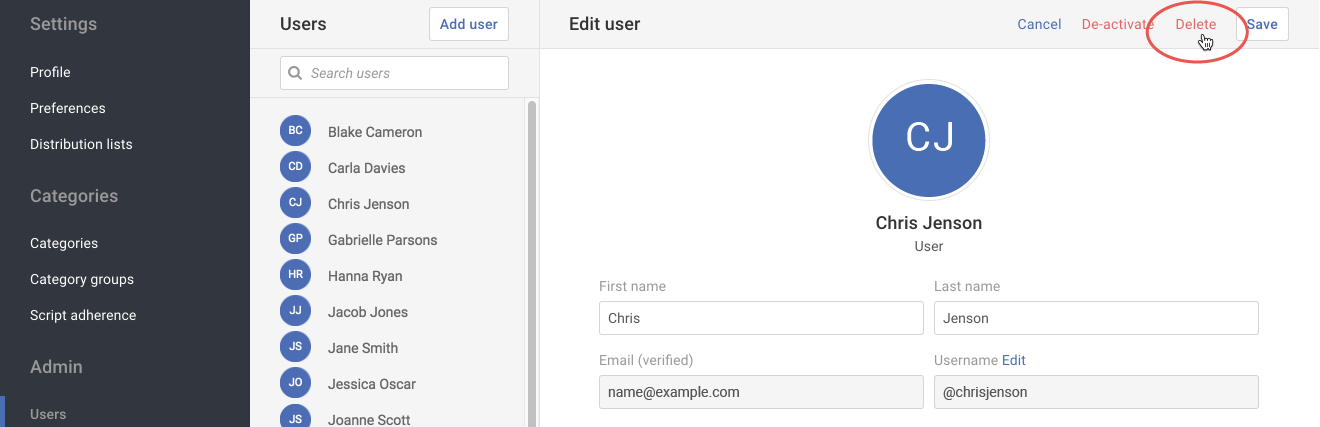Click the large CJ profile picture
The height and width of the screenshot is (427, 1320).
[930, 138]
